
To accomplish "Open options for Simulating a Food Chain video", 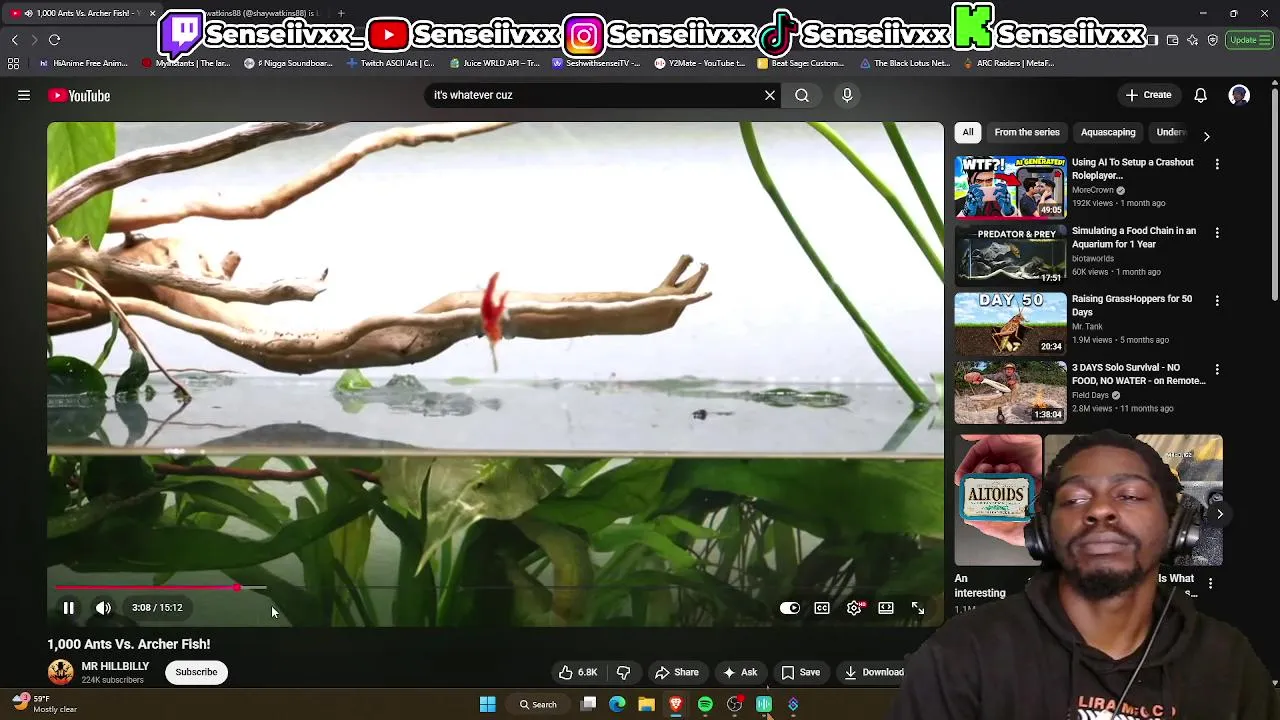I will coord(1217,232).
